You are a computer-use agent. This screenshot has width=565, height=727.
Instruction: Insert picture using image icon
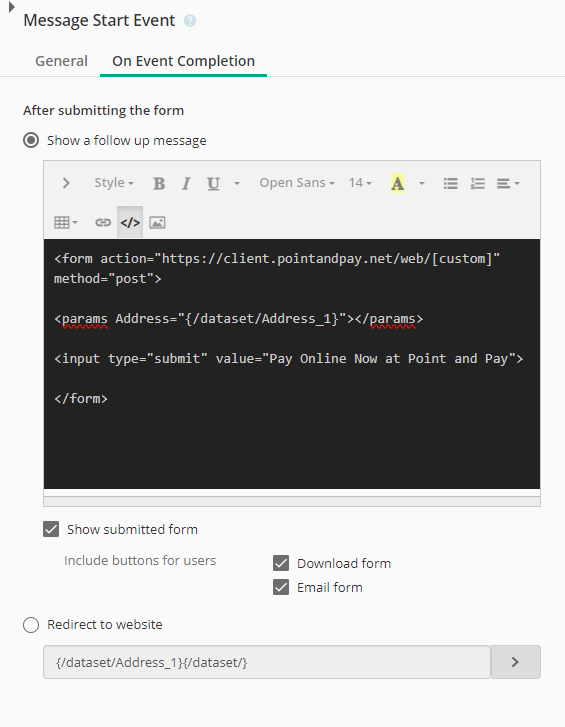click(x=157, y=223)
